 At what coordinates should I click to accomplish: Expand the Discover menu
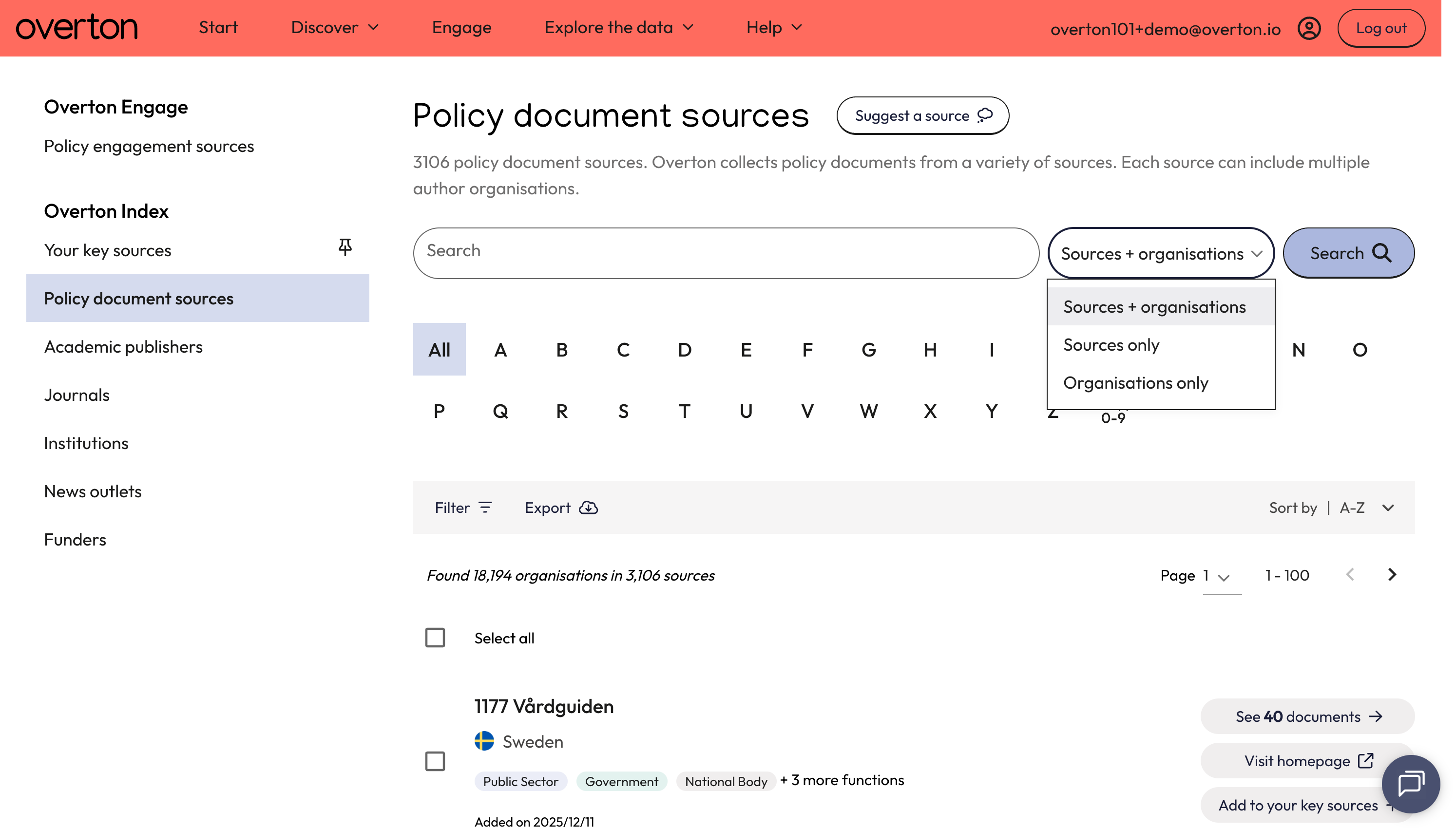coord(335,27)
